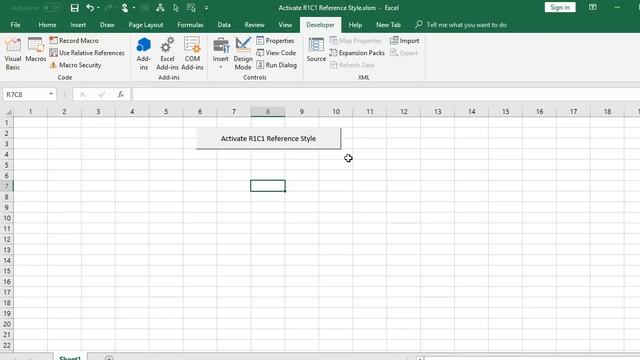Click the Name Box showing R7C8
This screenshot has height=360, width=640.
[25, 95]
